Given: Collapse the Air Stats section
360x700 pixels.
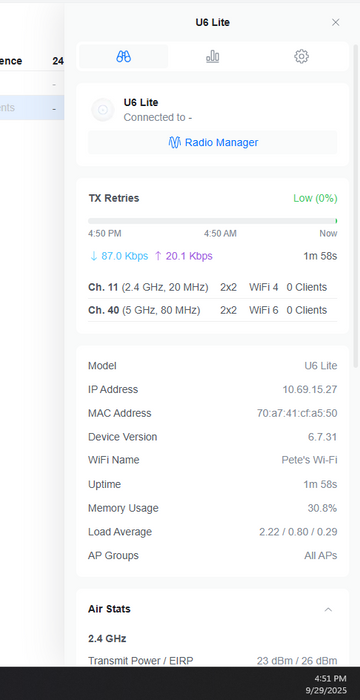Looking at the screenshot, I should tap(328, 609).
